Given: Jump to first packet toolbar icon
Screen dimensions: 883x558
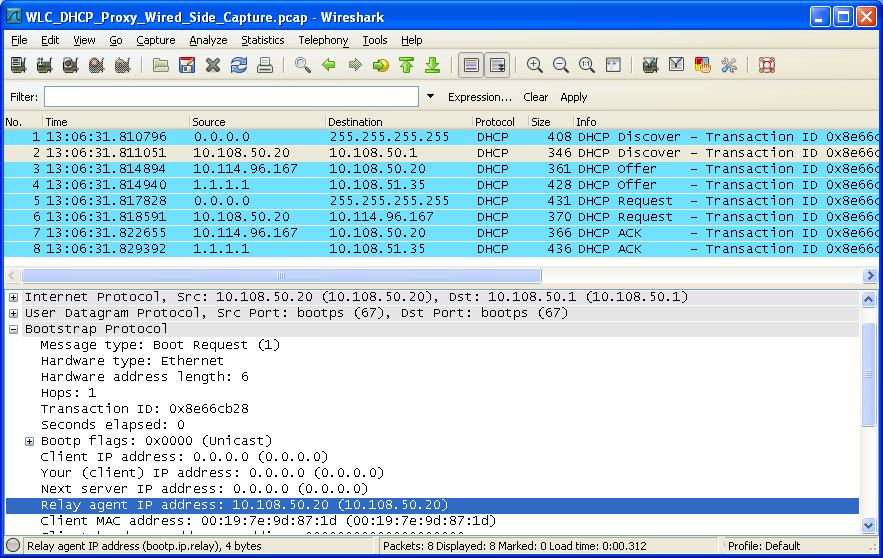Looking at the screenshot, I should click(406, 66).
